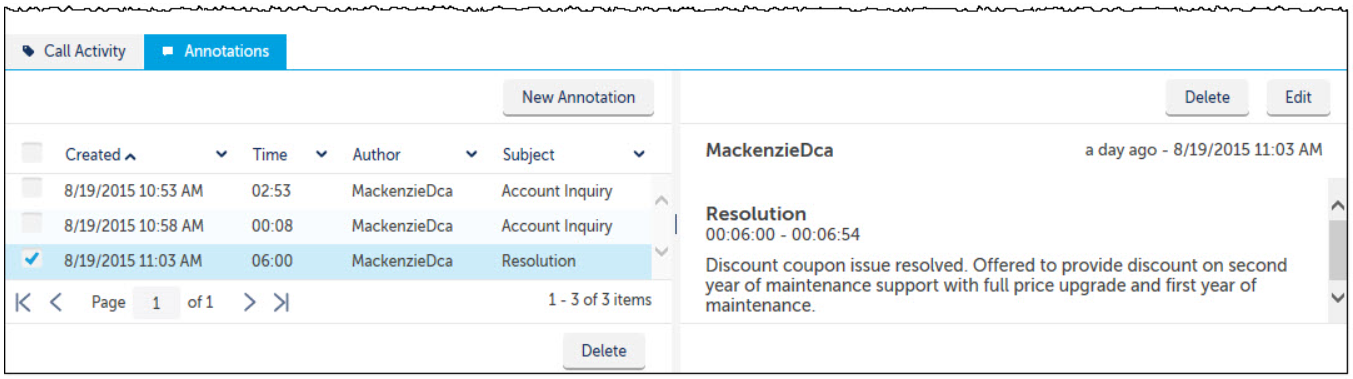Viewport: 1353px width, 379px height.
Task: Go to previous page arrow
Action: tap(56, 302)
